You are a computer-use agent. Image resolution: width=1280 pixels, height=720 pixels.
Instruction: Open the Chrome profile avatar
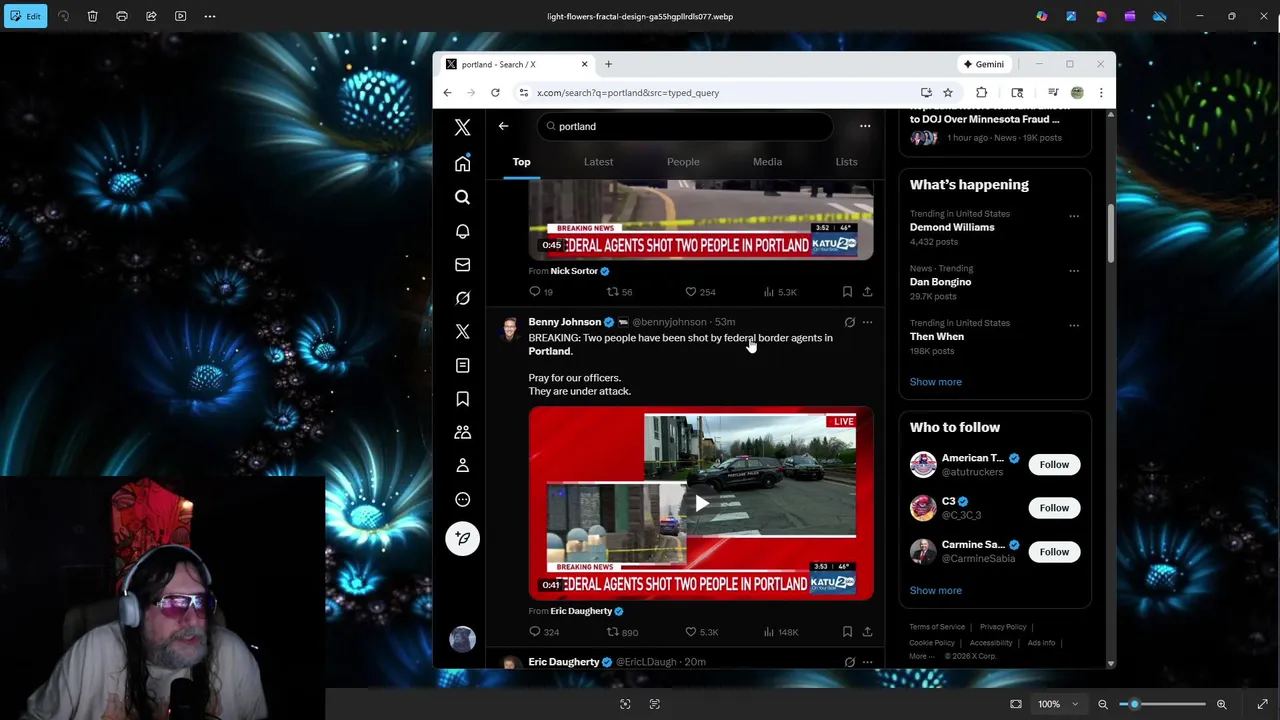click(1077, 93)
